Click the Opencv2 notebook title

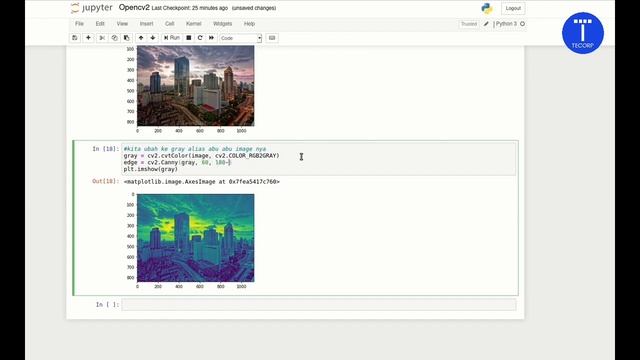134,7
